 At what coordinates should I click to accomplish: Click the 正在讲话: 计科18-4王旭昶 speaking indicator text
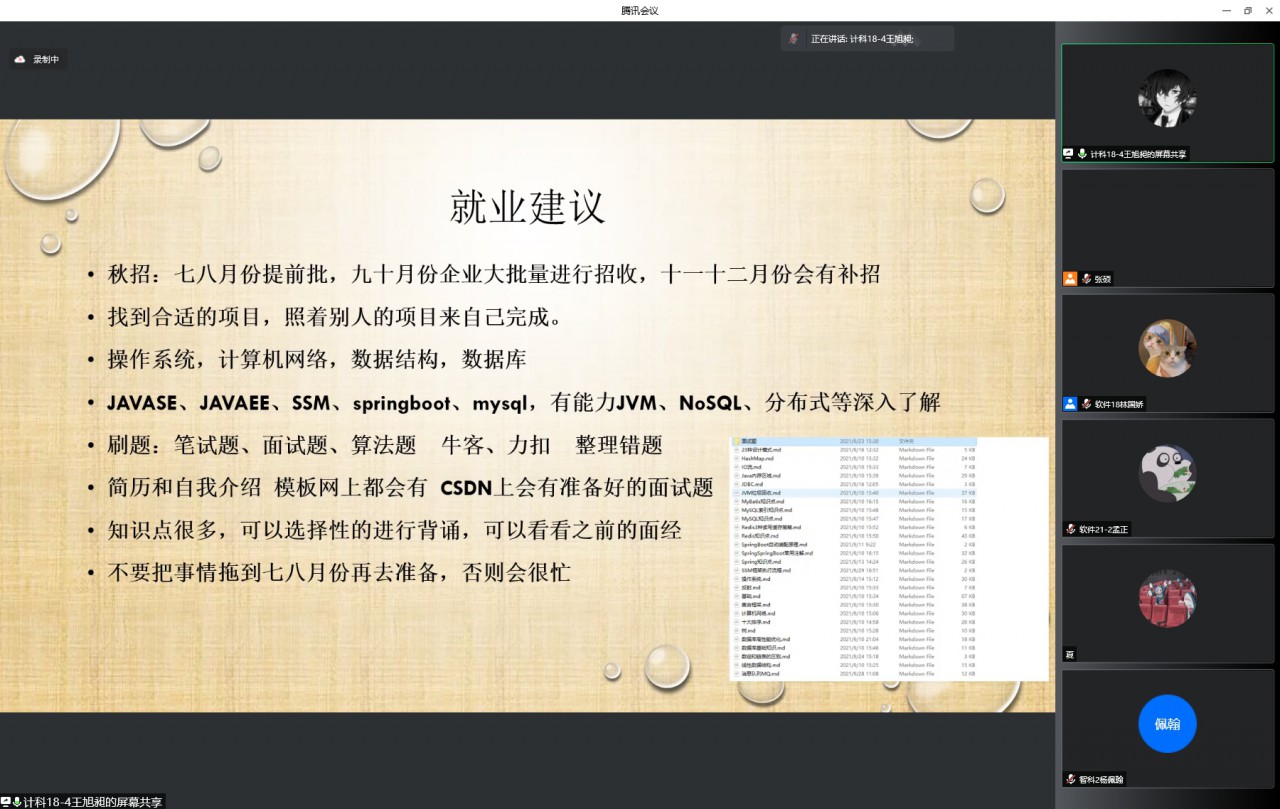click(x=864, y=39)
